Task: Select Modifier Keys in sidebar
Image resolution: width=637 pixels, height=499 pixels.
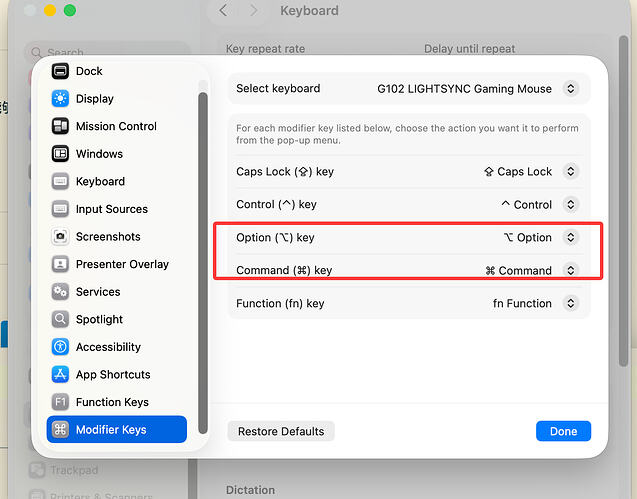Action: point(117,430)
